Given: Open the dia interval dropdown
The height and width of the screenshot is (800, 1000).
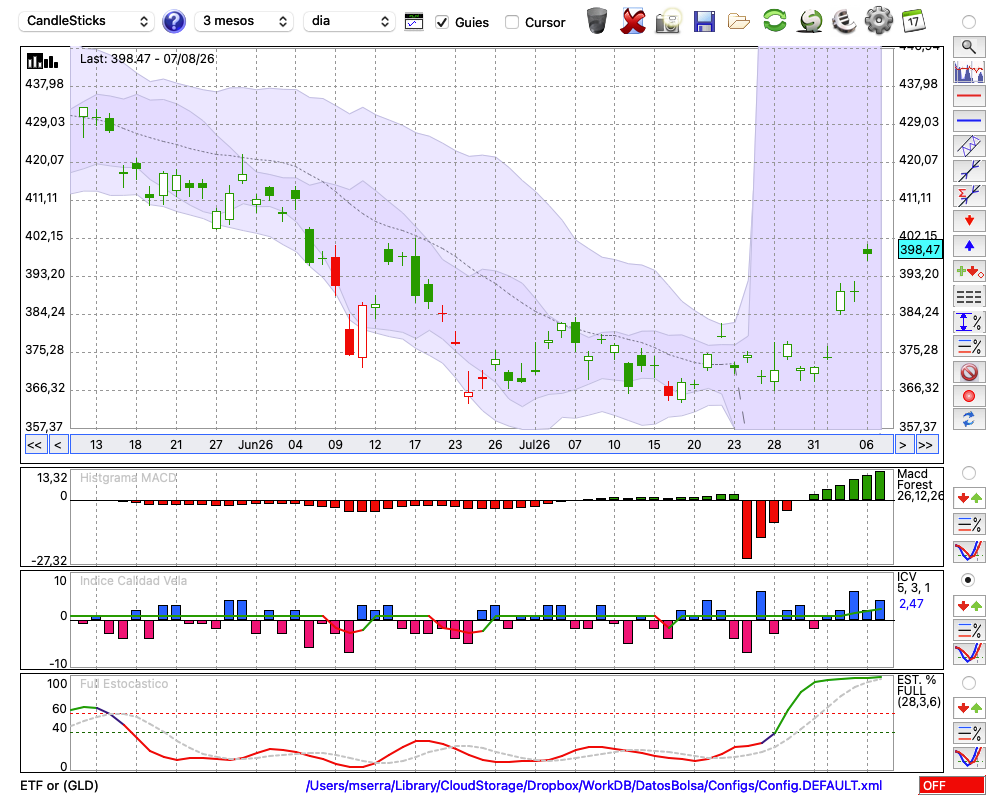Looking at the screenshot, I should tap(349, 21).
